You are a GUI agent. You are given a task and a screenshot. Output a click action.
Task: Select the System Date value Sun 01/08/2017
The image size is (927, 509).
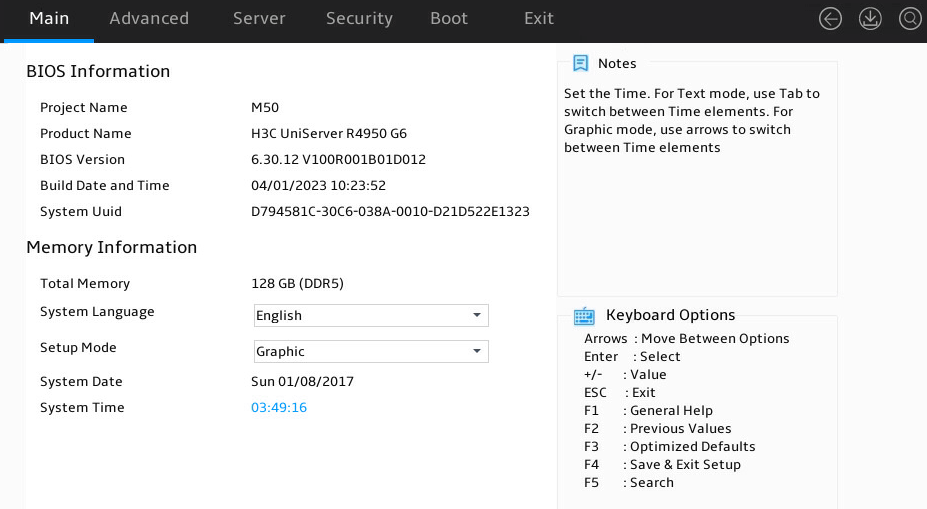point(302,381)
